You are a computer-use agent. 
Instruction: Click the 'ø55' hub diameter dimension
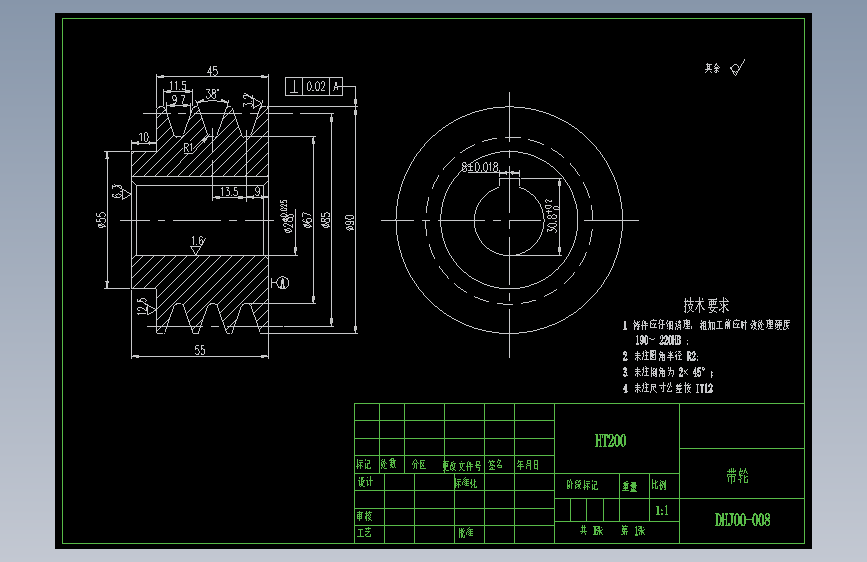pos(101,220)
